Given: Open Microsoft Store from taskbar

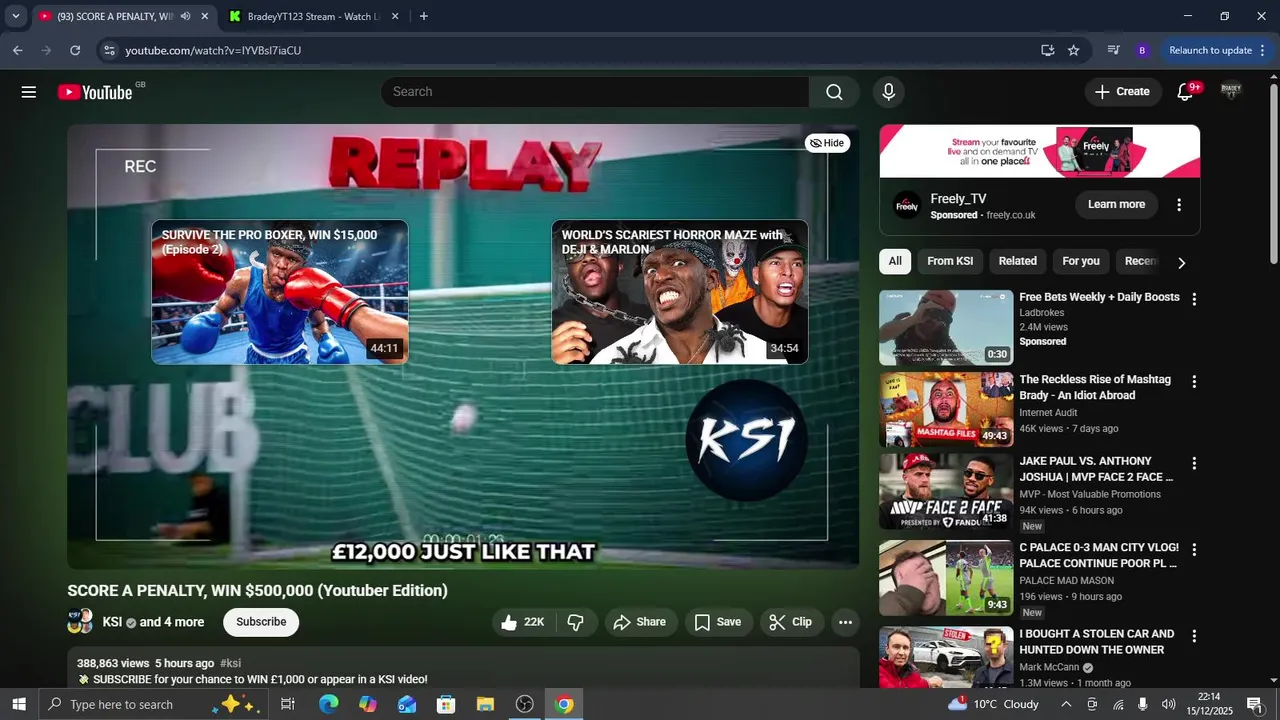Looking at the screenshot, I should pyautogui.click(x=446, y=704).
